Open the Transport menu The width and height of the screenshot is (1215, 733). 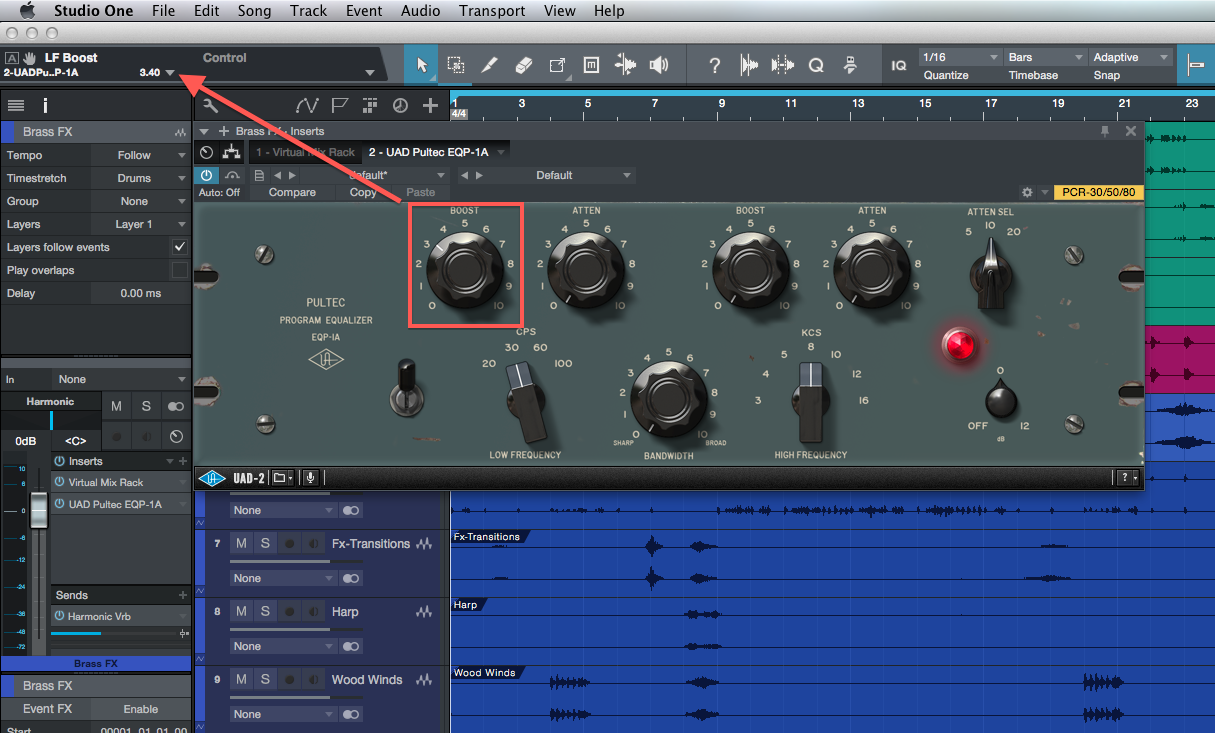pos(492,11)
